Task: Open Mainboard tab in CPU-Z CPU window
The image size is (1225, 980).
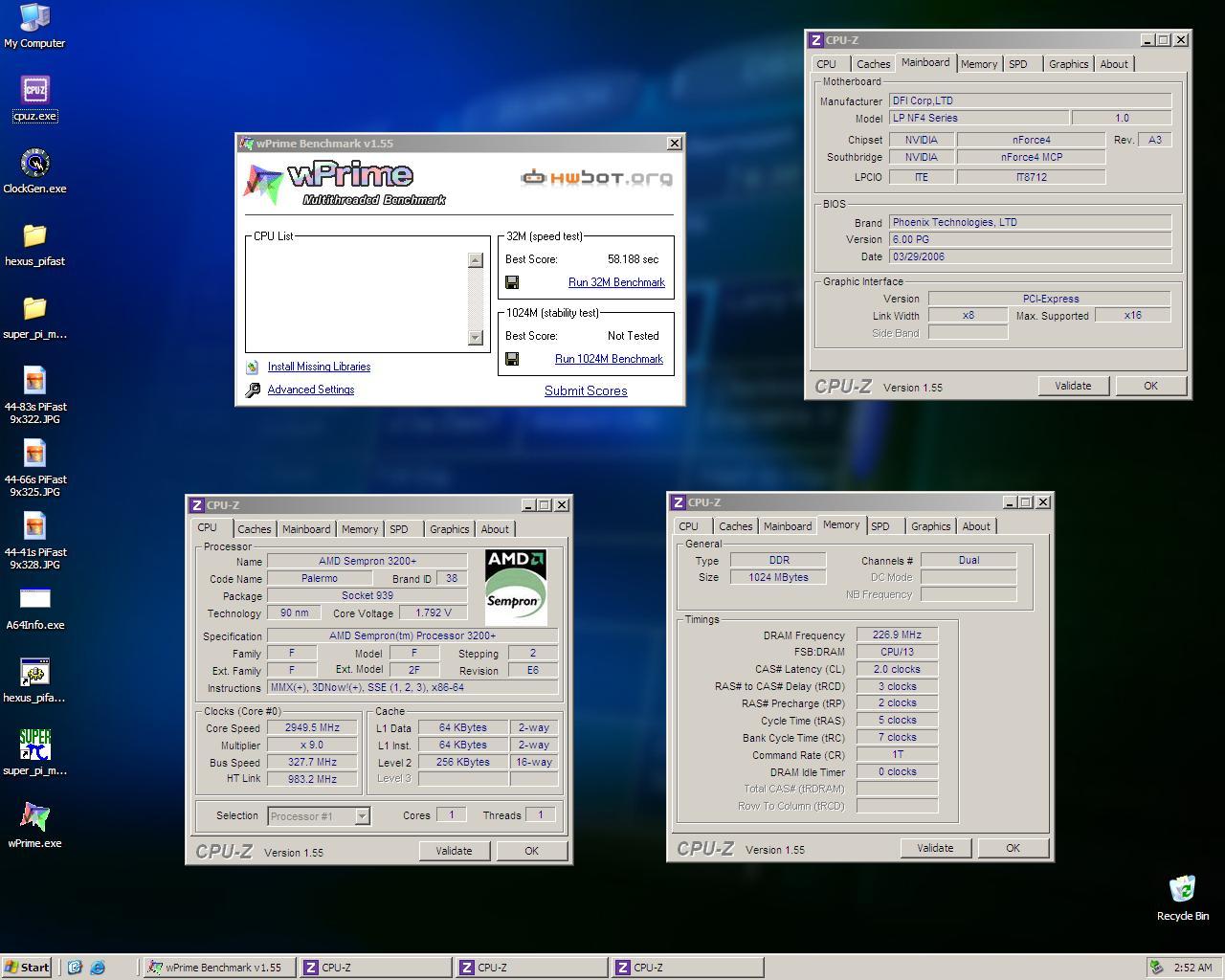Action: pos(306,529)
